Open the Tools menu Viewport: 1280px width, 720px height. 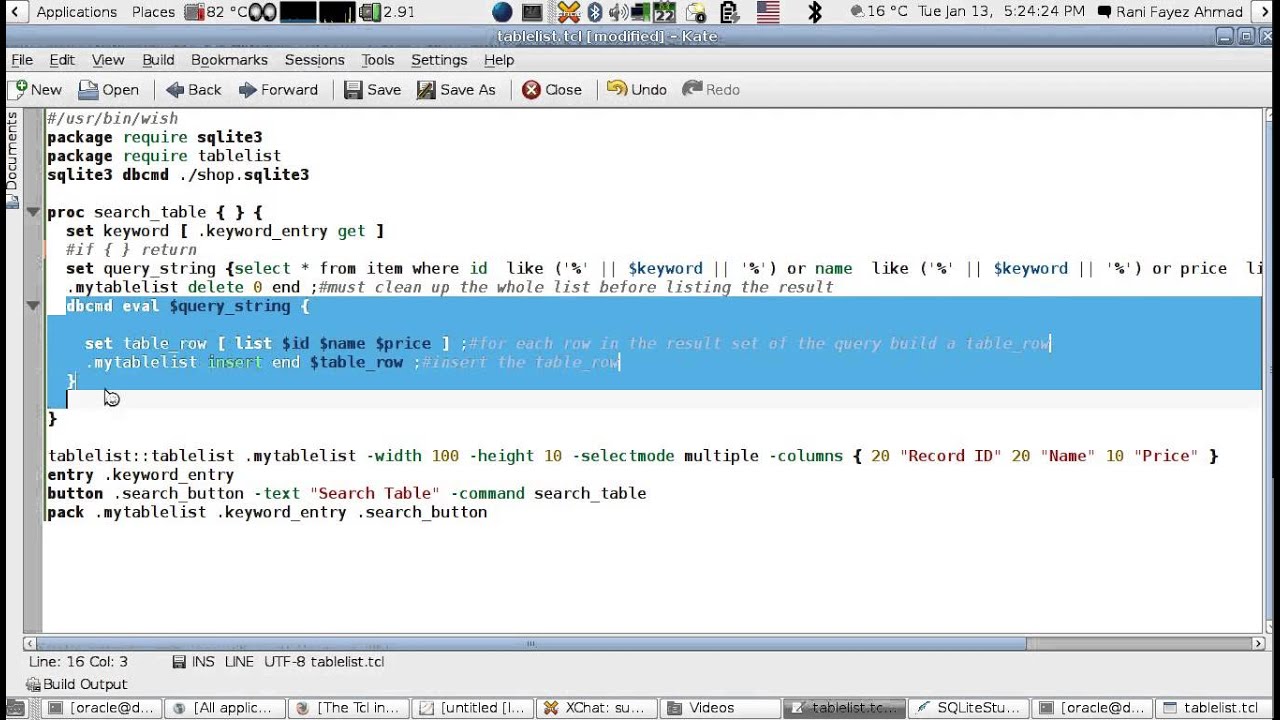tap(378, 60)
